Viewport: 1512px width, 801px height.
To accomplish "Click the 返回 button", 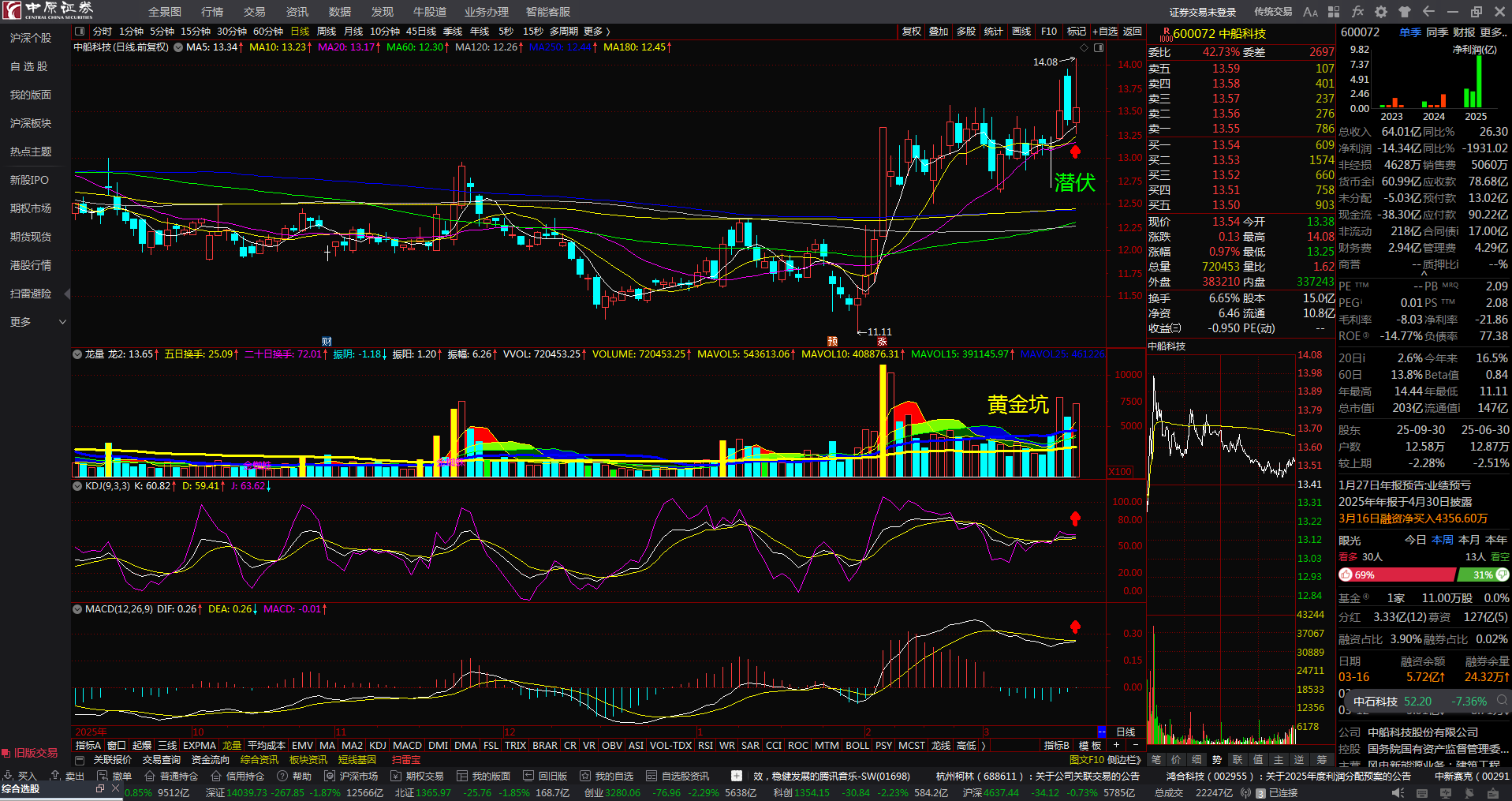I will coord(1133,32).
